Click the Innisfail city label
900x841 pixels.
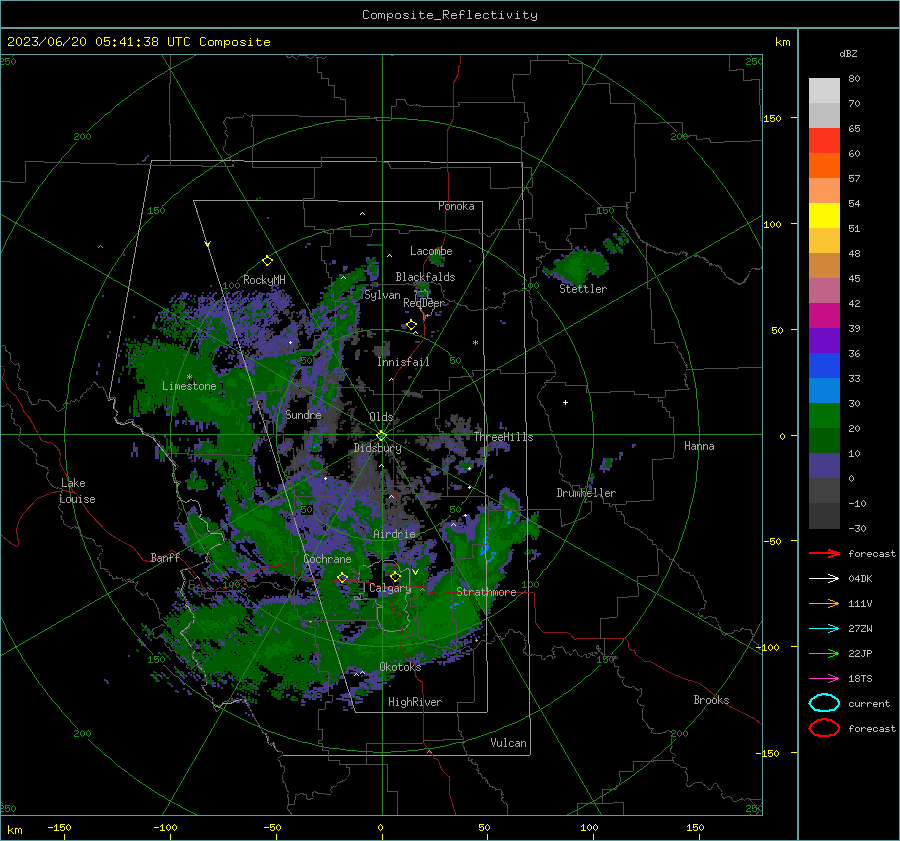click(404, 362)
